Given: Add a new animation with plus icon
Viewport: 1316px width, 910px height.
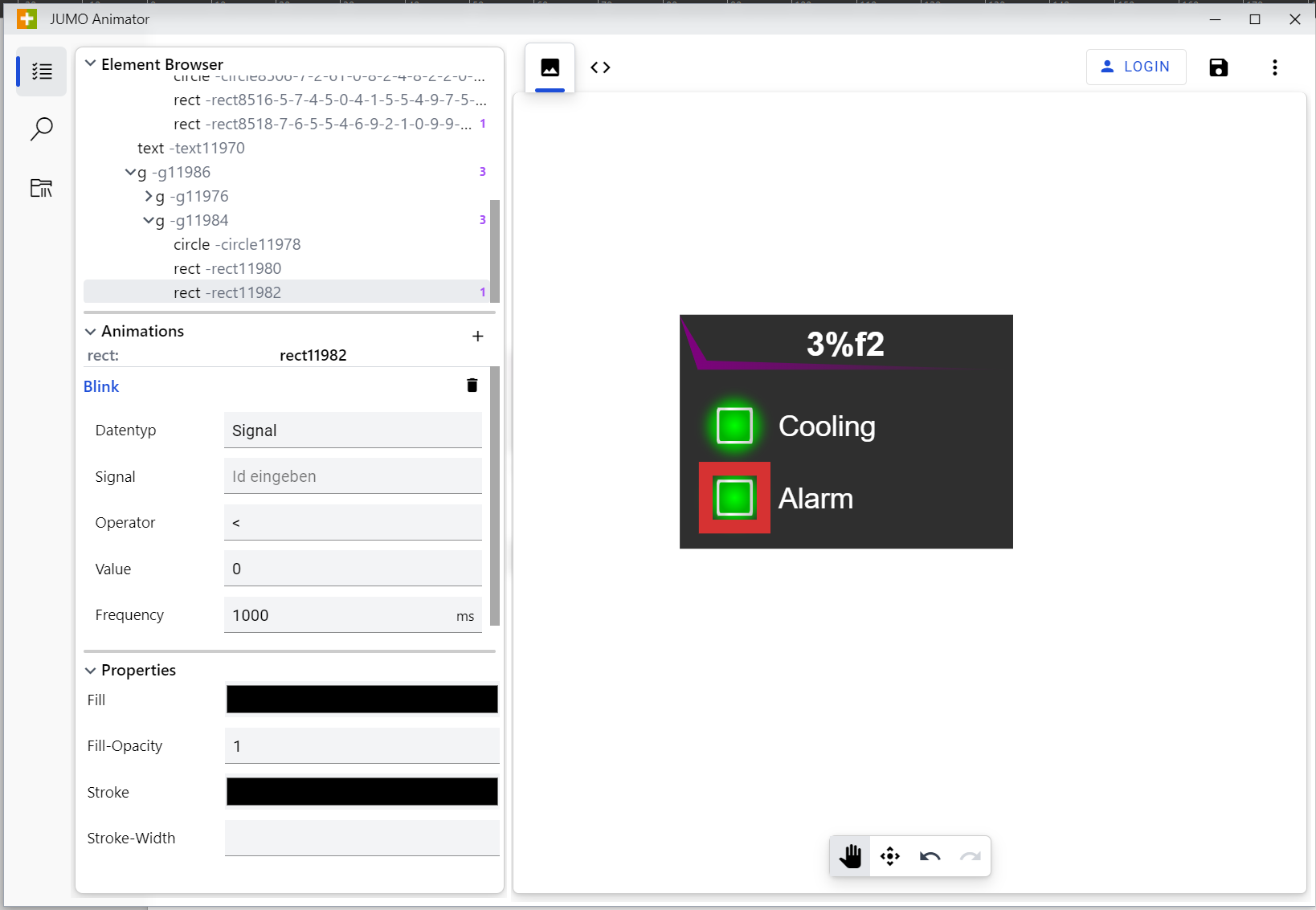Looking at the screenshot, I should (x=477, y=336).
